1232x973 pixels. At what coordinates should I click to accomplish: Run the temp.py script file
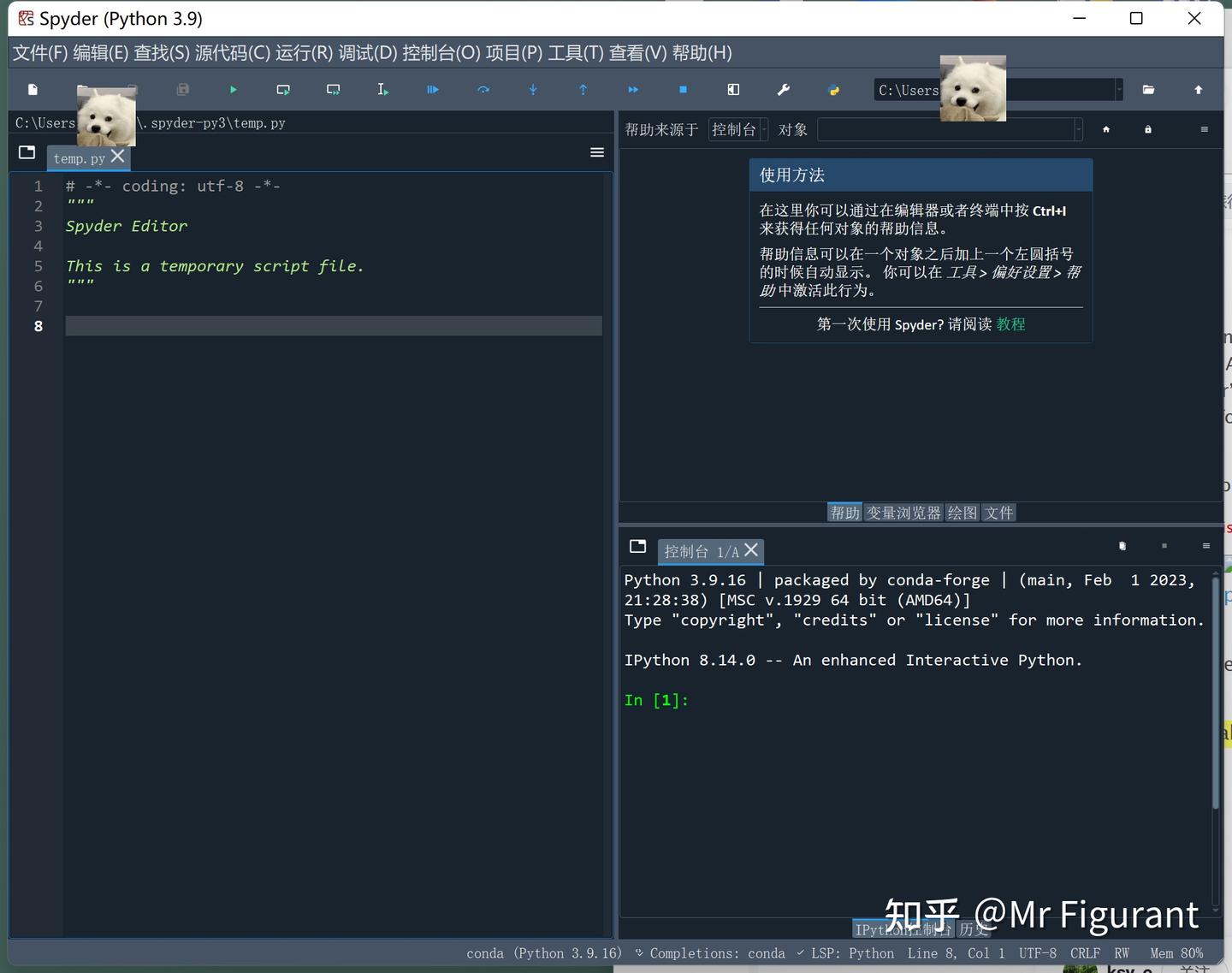(x=234, y=90)
